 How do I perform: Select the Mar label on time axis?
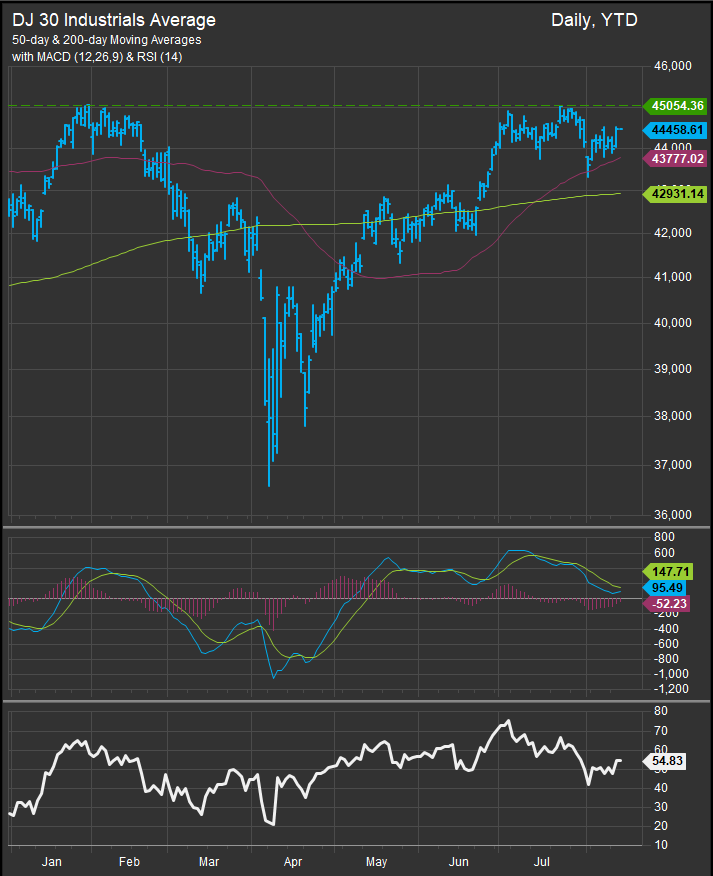click(209, 860)
